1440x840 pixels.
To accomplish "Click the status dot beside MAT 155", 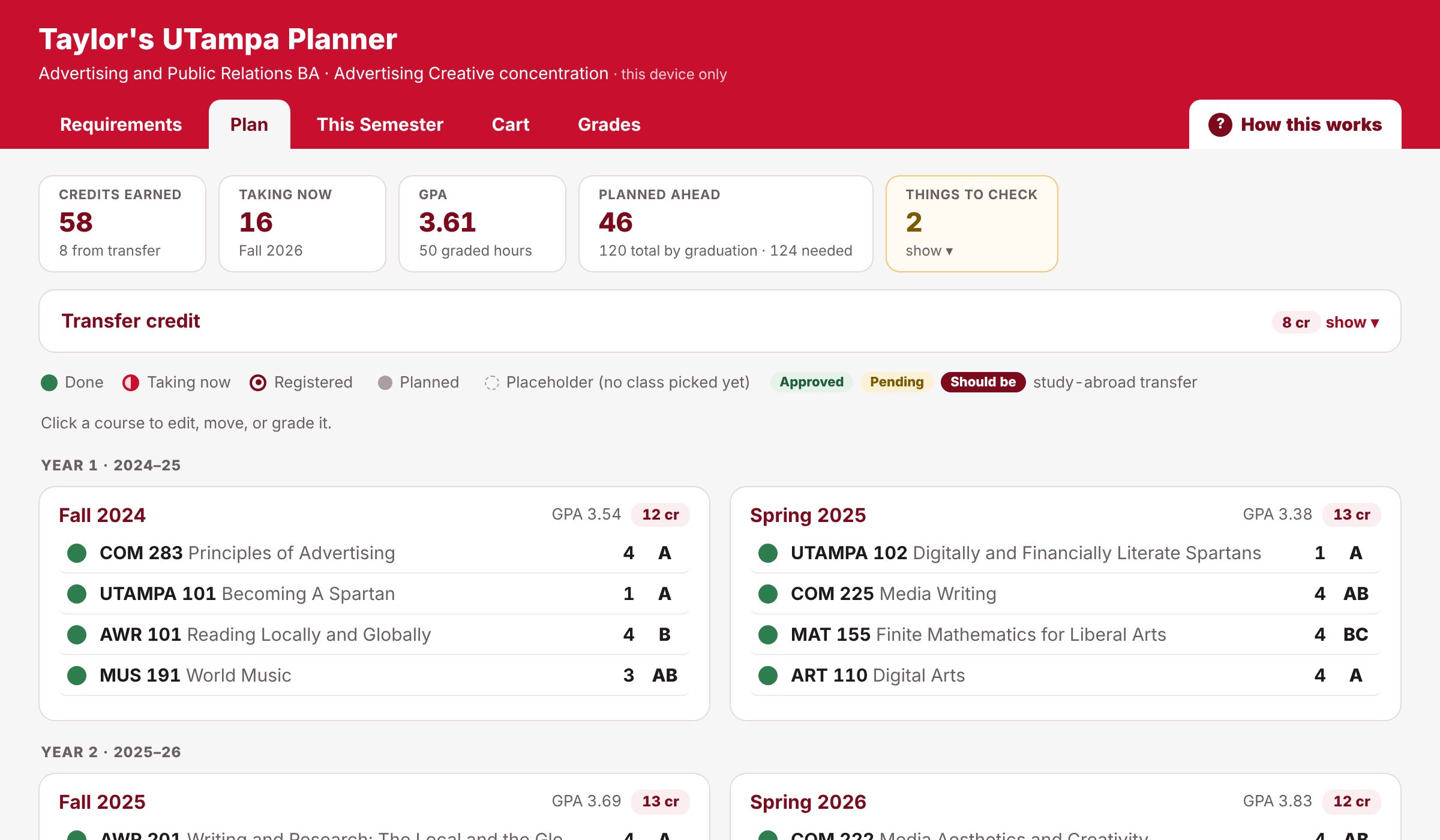I will tap(768, 635).
